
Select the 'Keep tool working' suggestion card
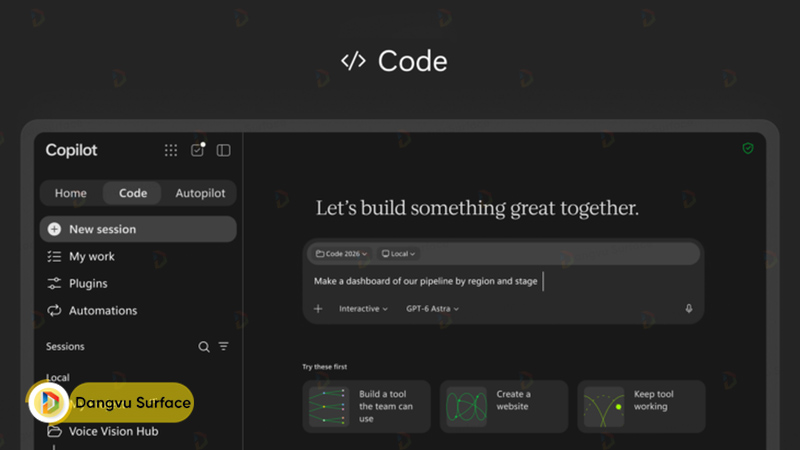(641, 407)
